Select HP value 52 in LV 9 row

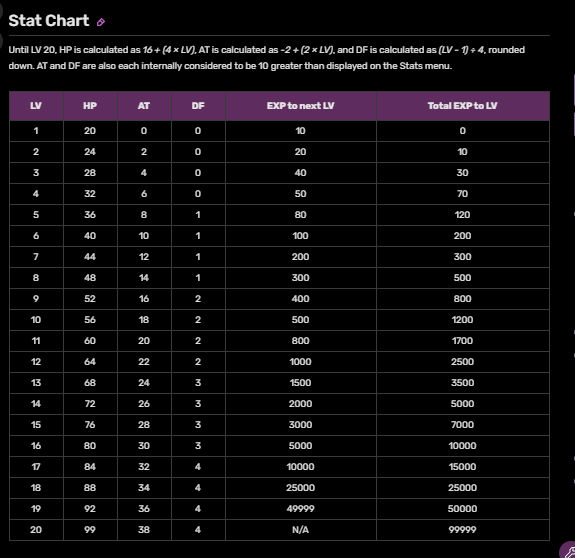tap(90, 298)
